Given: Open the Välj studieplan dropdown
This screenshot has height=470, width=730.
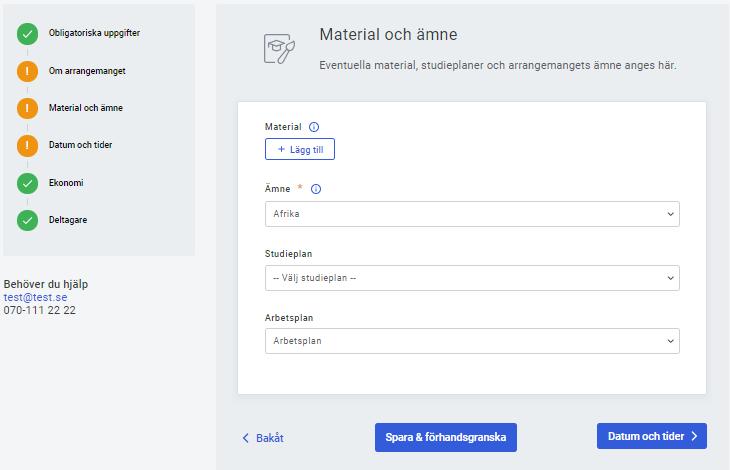Looking at the screenshot, I should (x=472, y=278).
